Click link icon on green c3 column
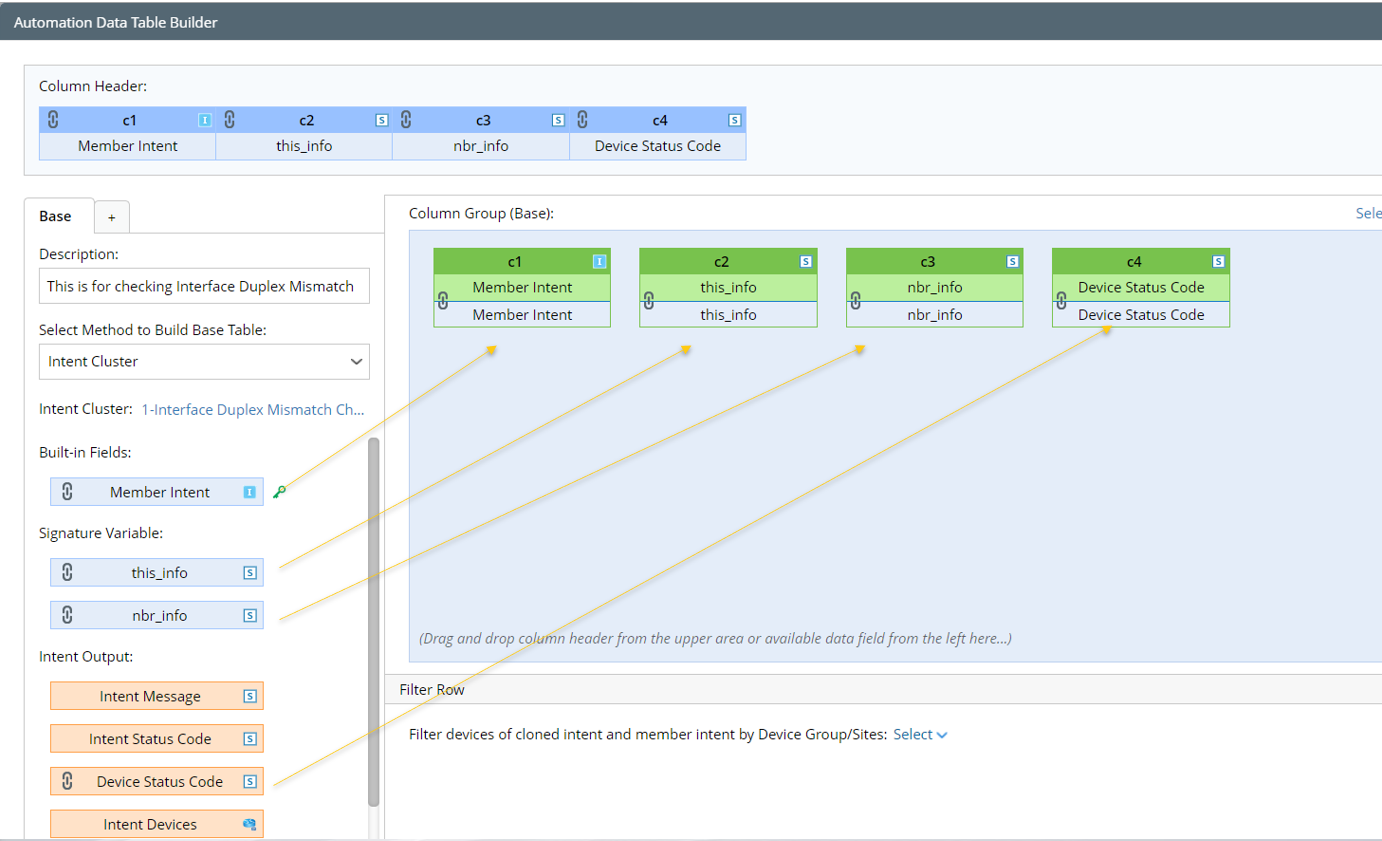This screenshot has width=1382, height=841. (855, 300)
